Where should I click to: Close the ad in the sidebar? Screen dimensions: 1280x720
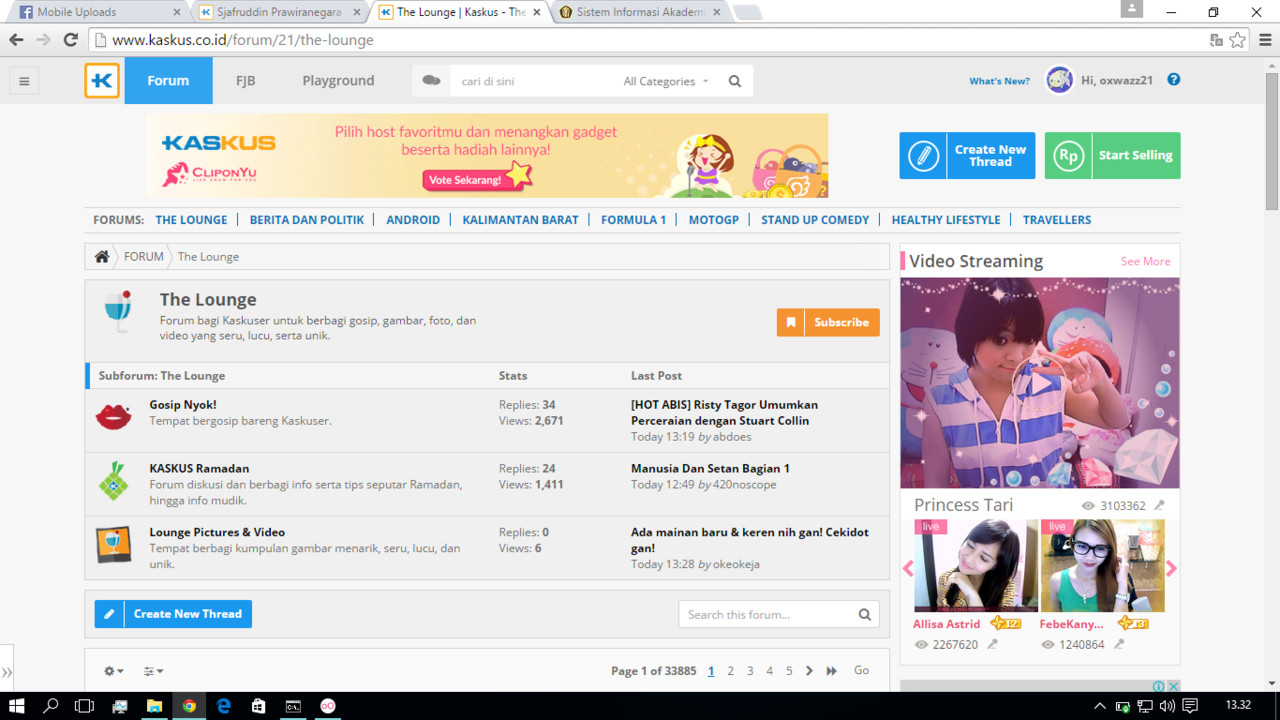(1174, 686)
